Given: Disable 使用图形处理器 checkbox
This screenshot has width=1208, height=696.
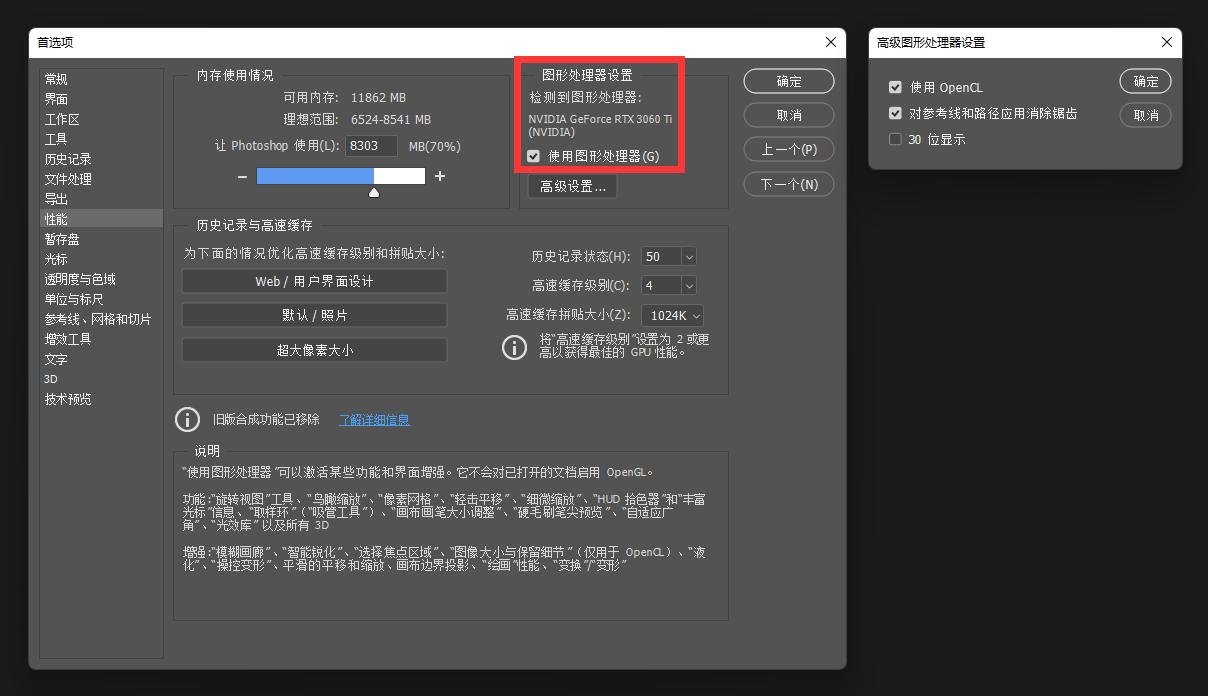Looking at the screenshot, I should coord(533,156).
